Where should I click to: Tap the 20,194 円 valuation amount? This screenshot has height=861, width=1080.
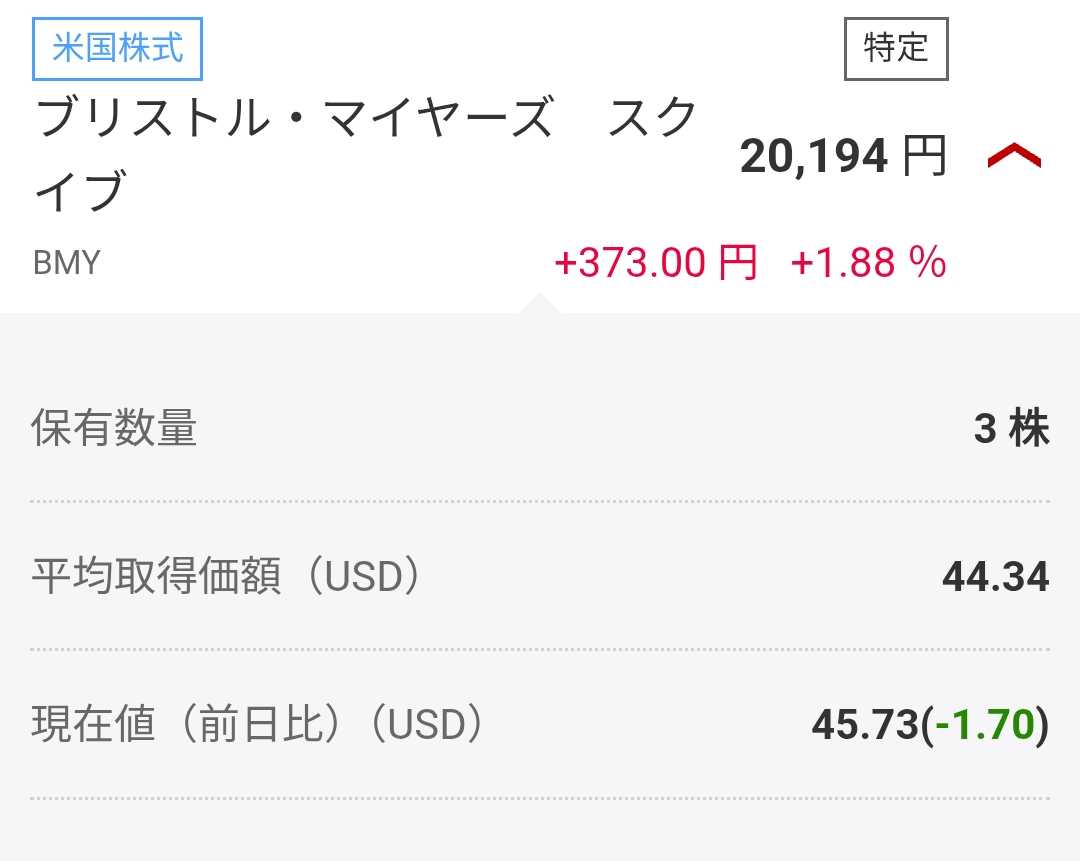click(x=842, y=157)
